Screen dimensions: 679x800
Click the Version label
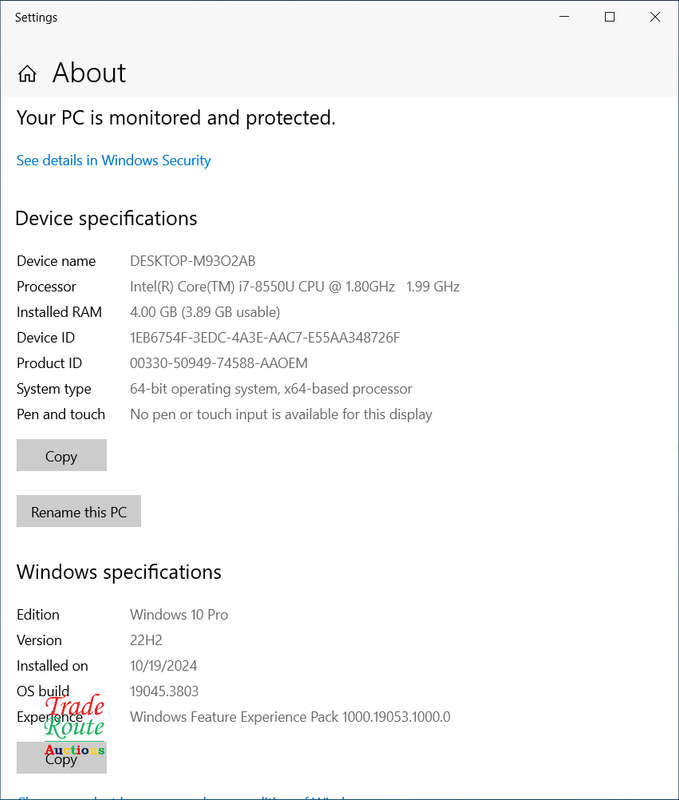point(39,640)
